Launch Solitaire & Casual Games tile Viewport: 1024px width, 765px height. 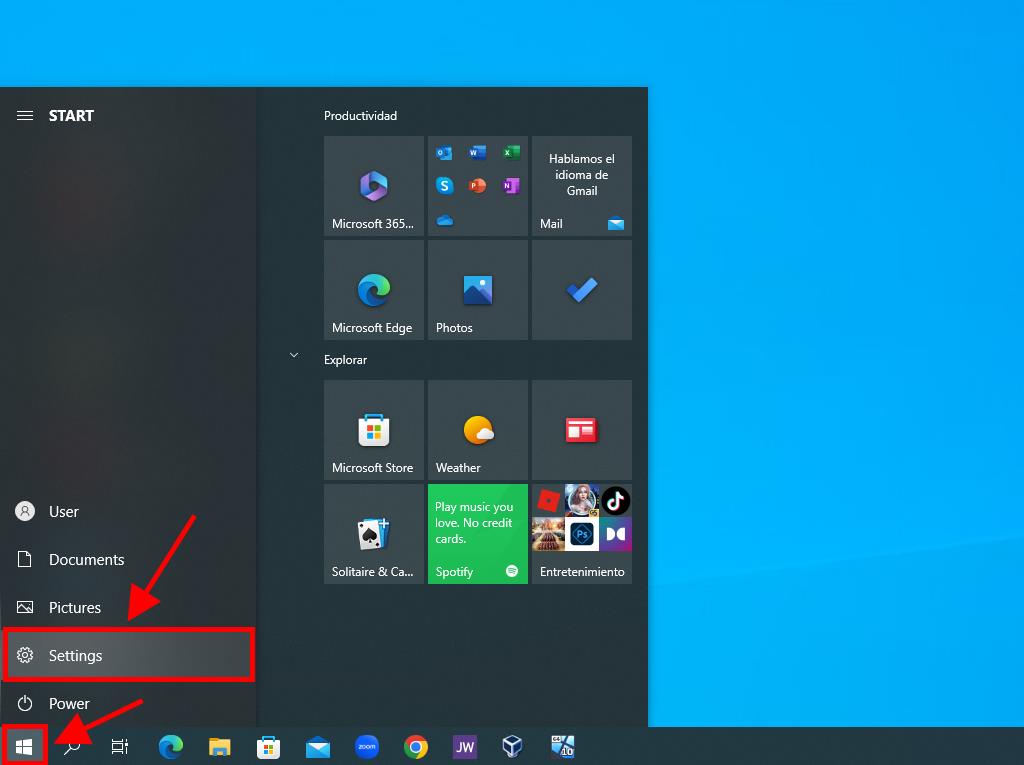coord(373,534)
